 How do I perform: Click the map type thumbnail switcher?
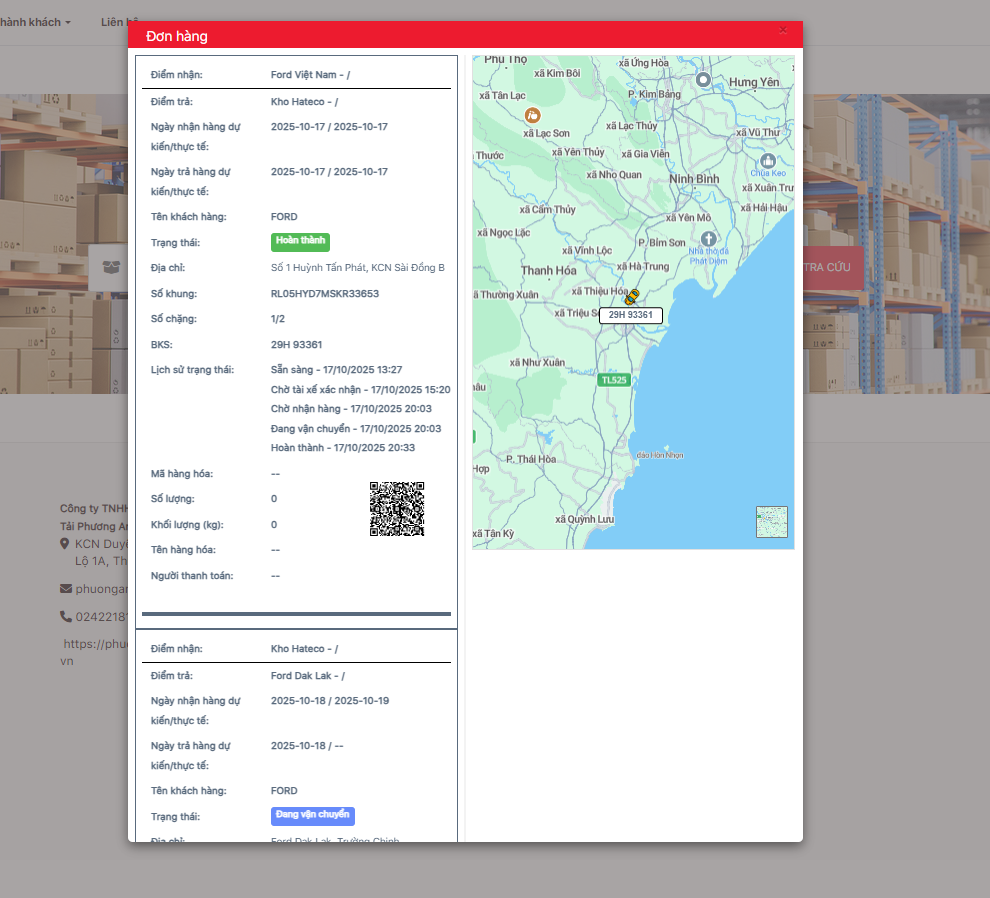coord(771,522)
